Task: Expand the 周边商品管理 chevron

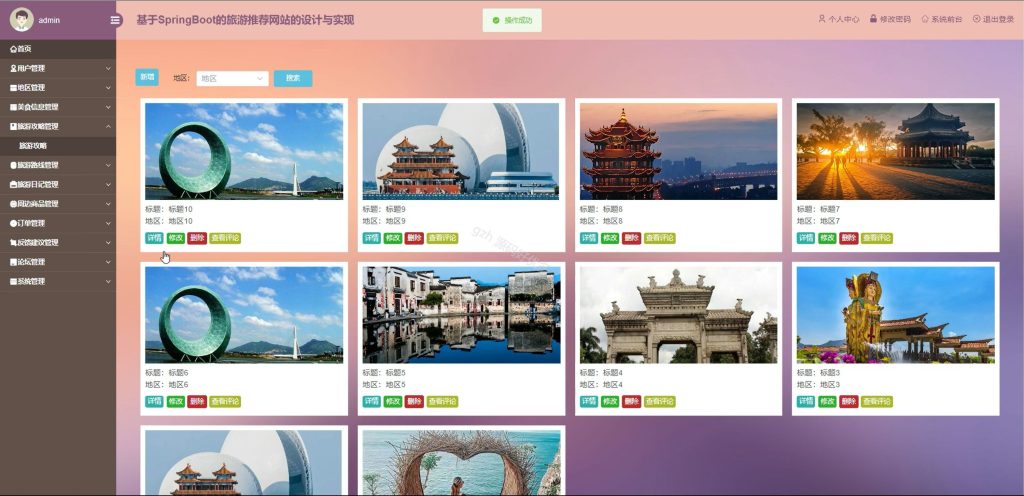Action: (108, 204)
